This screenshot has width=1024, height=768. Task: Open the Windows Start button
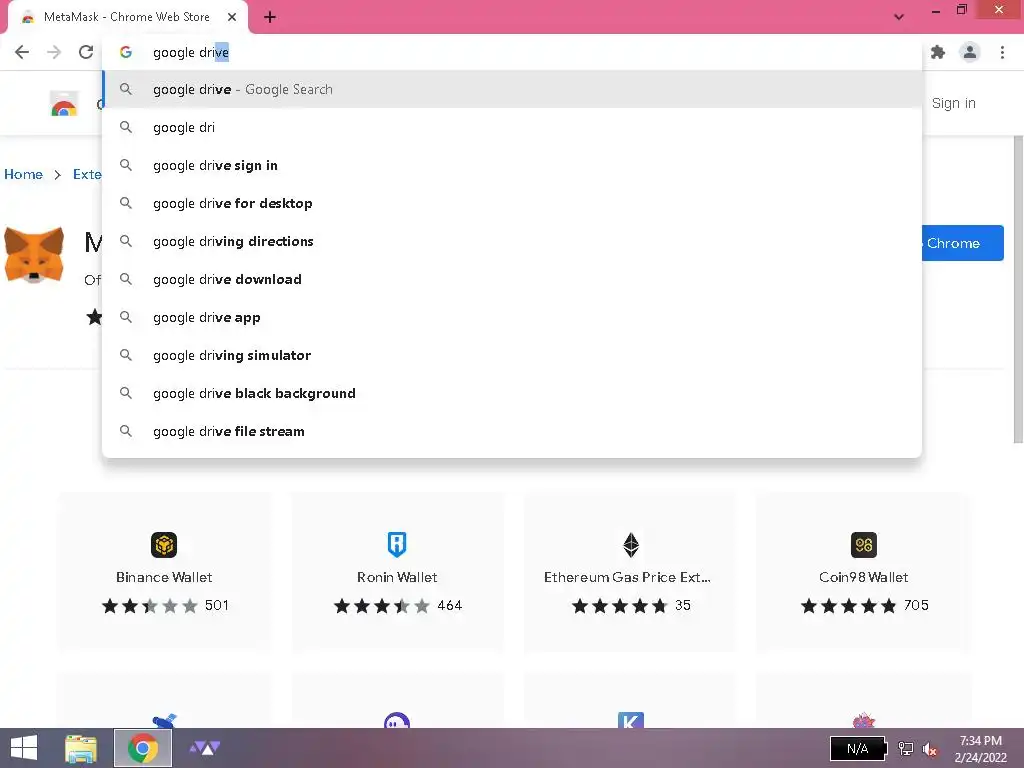coord(24,748)
